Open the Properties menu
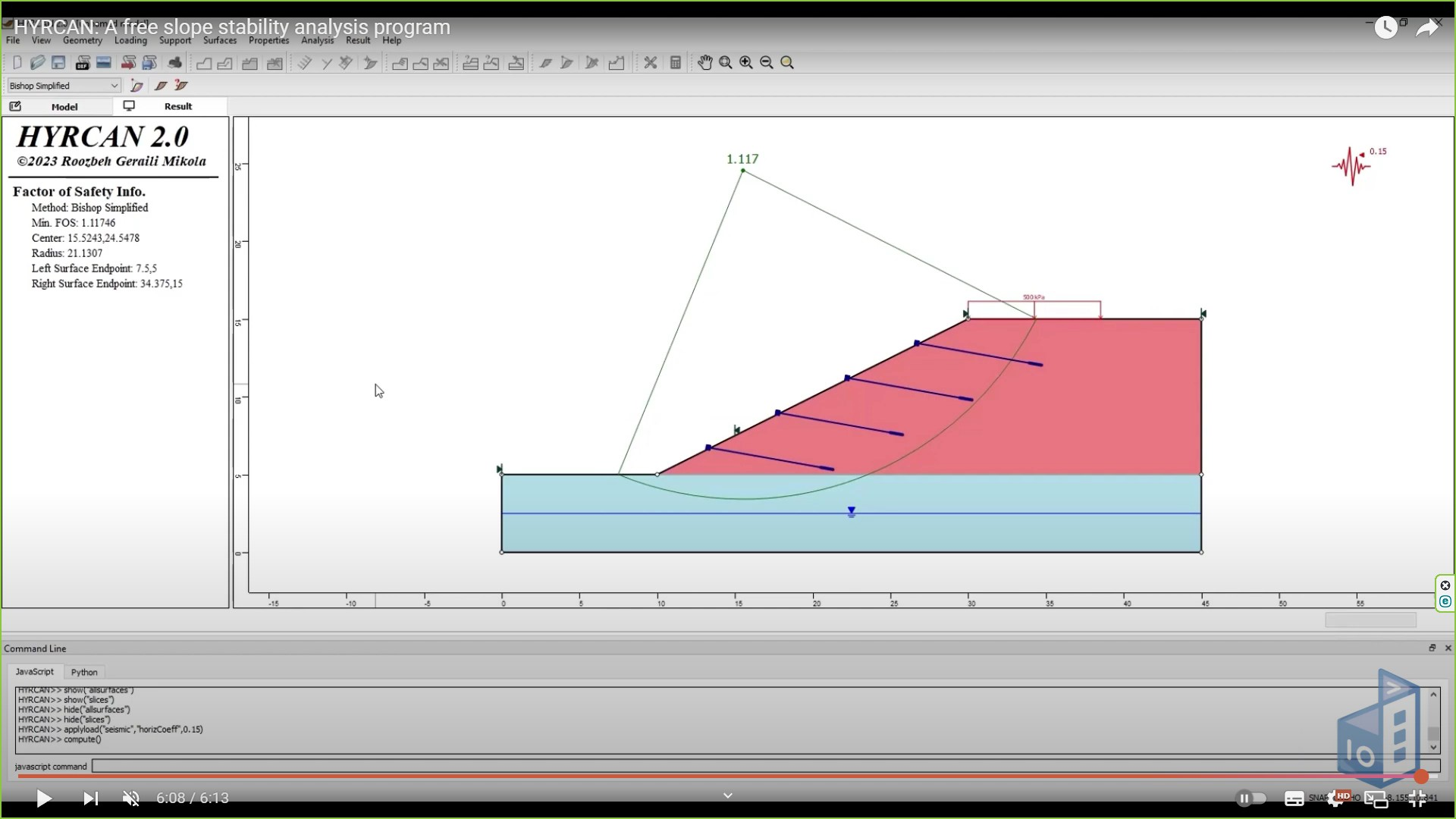Image resolution: width=1456 pixels, height=819 pixels. coord(268,41)
